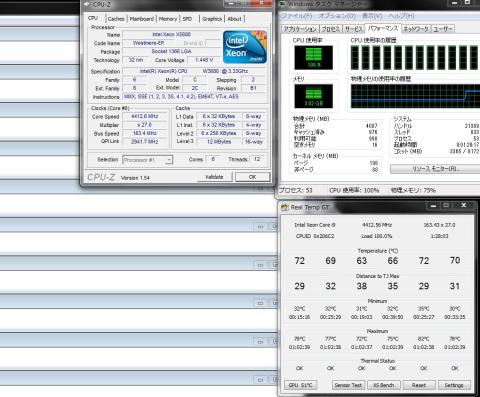This screenshot has width=480, height=397.
Task: Click the CPU usage 100% gauge
Action: [313, 58]
